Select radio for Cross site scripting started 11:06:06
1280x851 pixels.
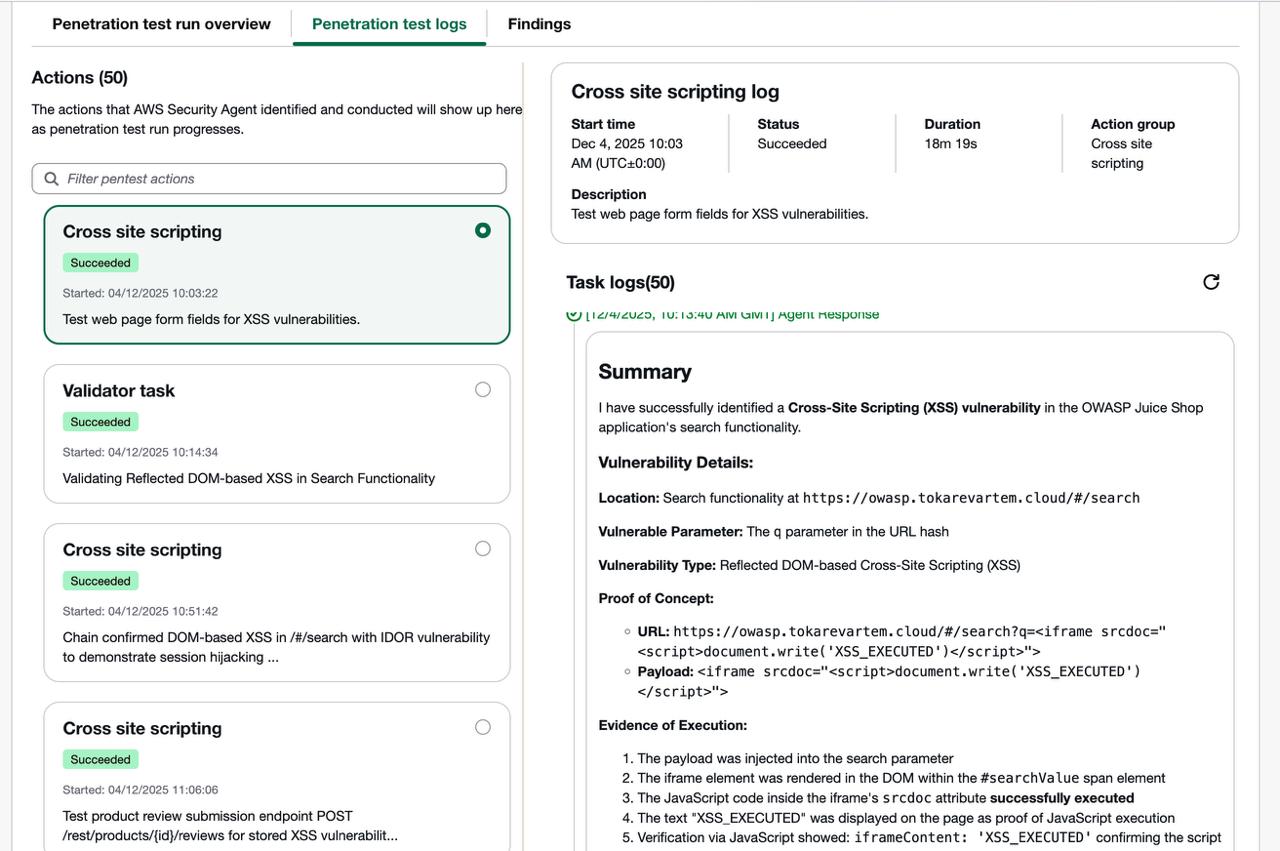(x=483, y=727)
